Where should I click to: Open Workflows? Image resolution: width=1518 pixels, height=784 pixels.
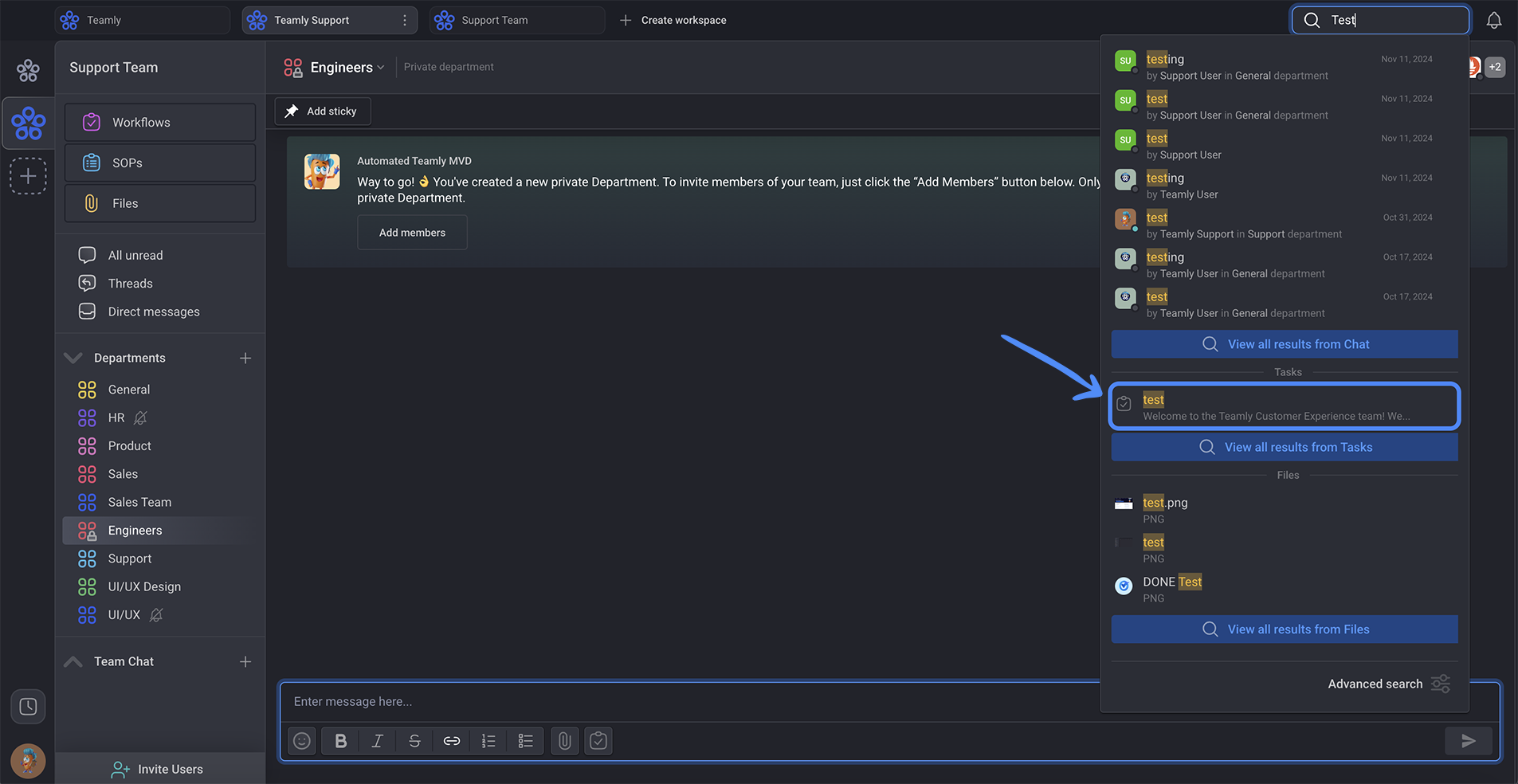160,122
